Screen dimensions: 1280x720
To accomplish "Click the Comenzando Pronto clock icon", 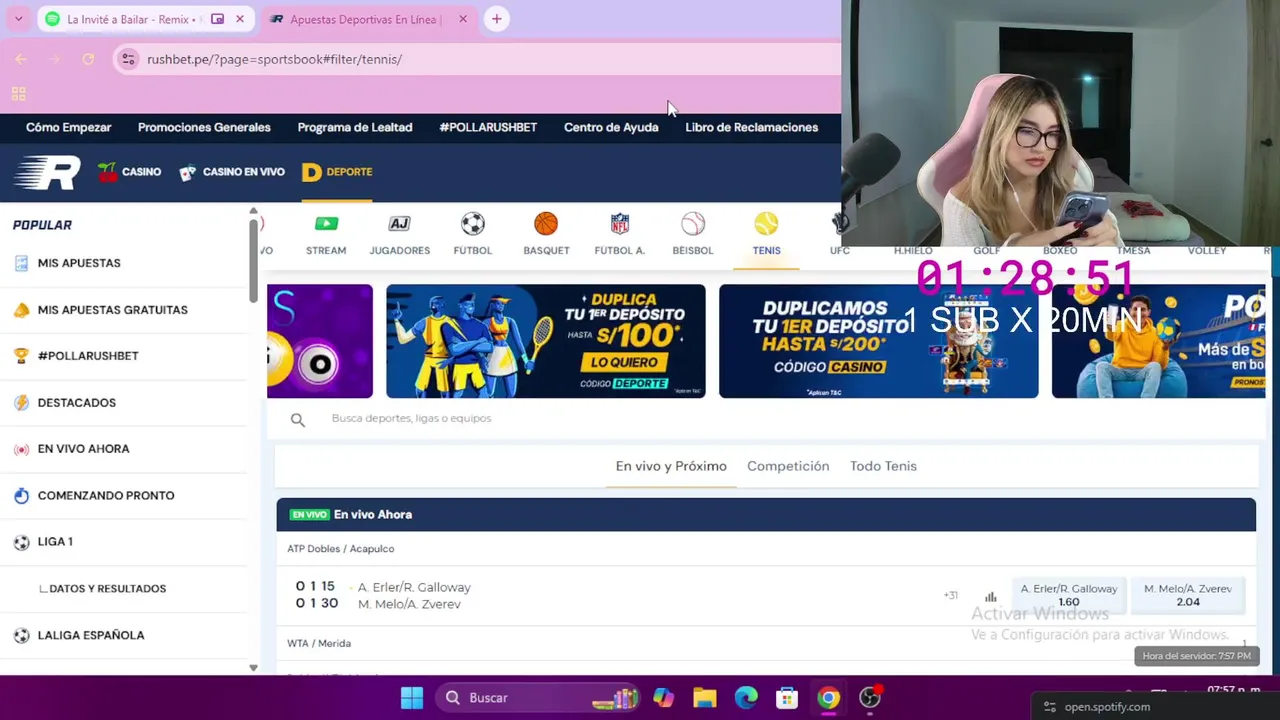I will click(21, 496).
